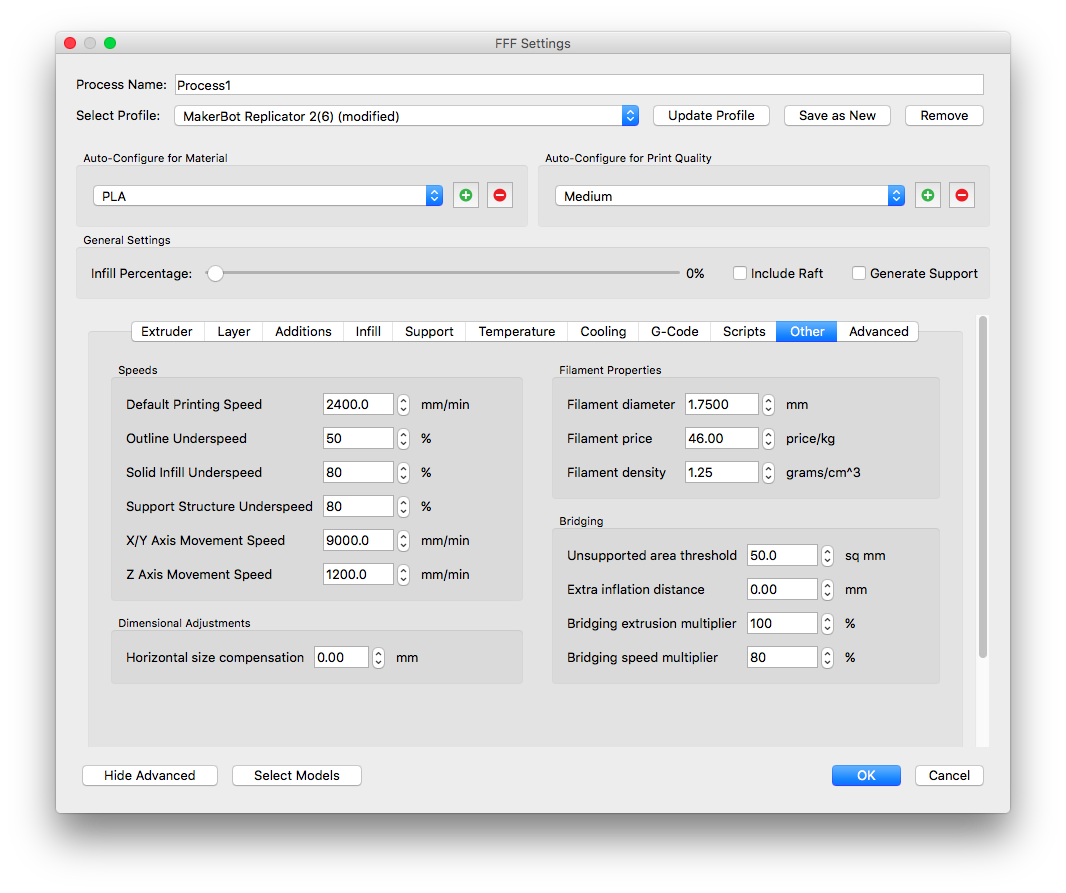Click the Infill Percentage slider handle
Viewport: 1066px width, 893px height.
tap(214, 273)
